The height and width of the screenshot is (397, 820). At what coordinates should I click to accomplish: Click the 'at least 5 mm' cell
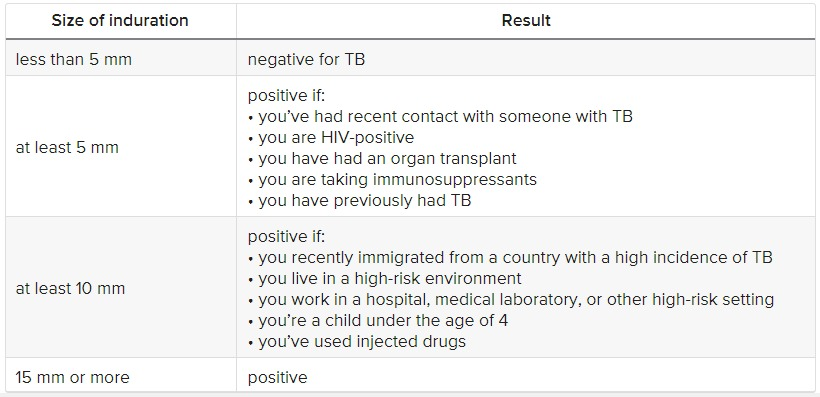tap(121, 147)
